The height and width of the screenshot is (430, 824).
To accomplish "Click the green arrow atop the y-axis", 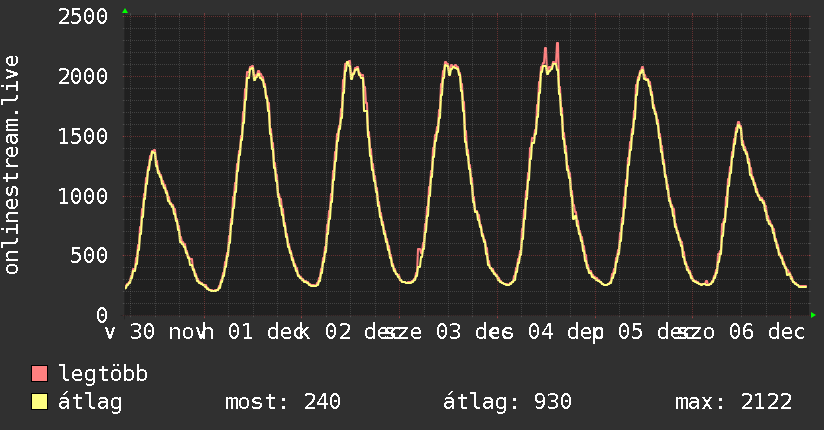I will point(125,11).
